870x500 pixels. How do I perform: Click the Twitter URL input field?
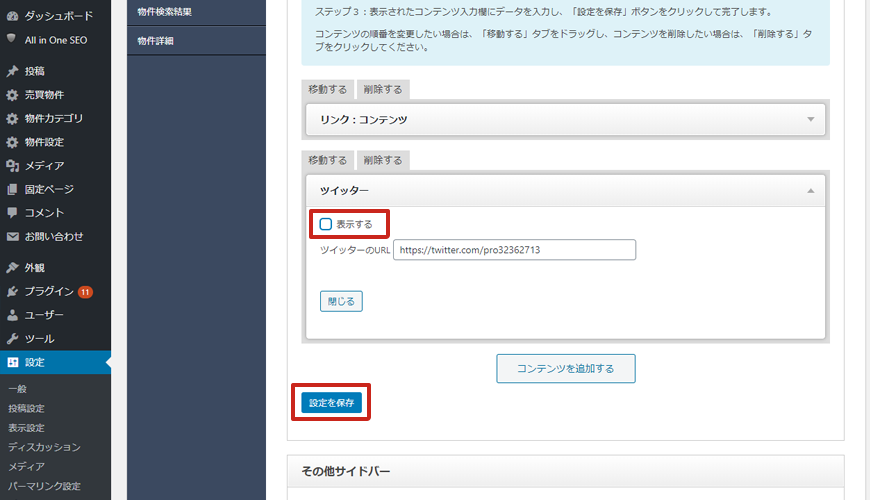(515, 250)
